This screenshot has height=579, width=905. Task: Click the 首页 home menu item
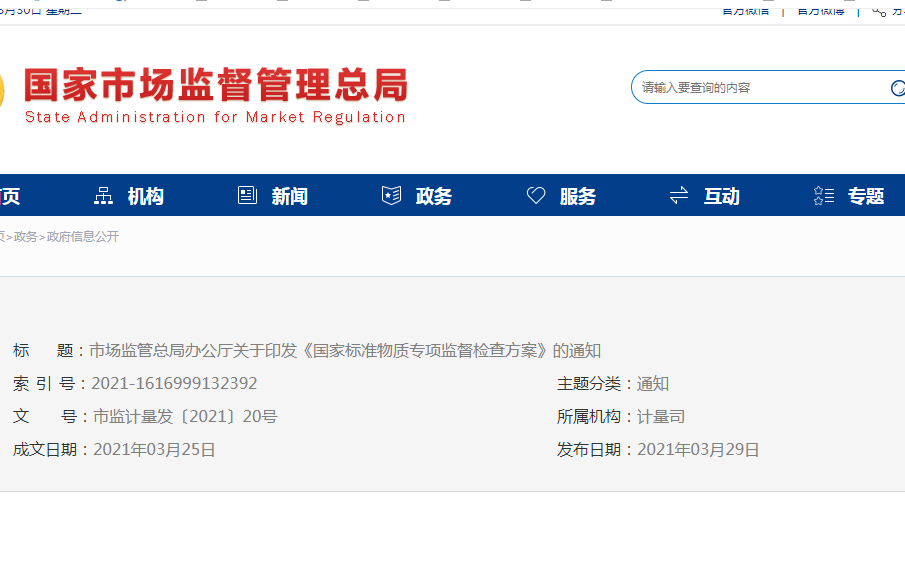[x=9, y=197]
